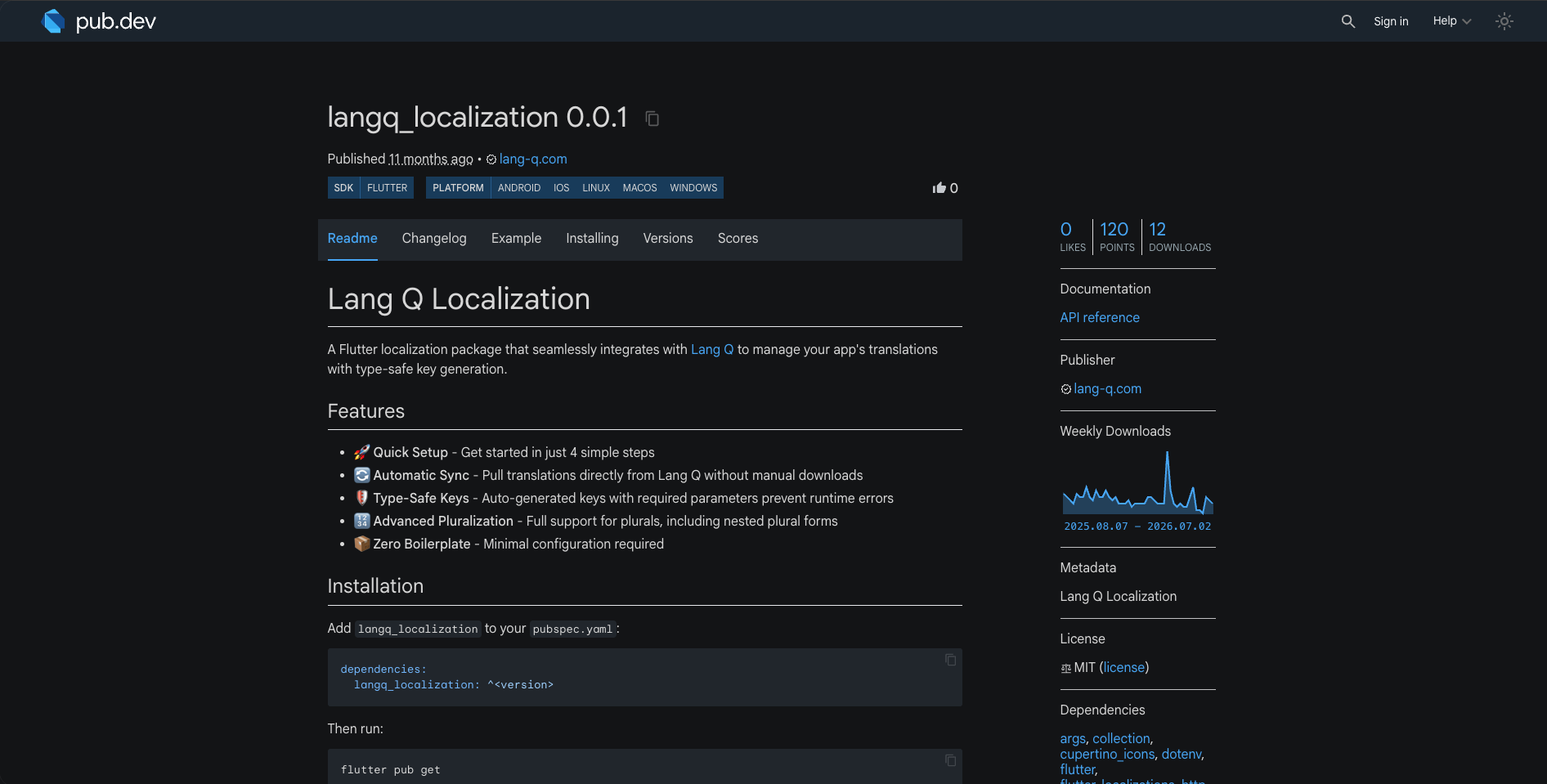The image size is (1547, 784).
Task: Toggle the light/dark theme sun icon
Action: pos(1504,21)
